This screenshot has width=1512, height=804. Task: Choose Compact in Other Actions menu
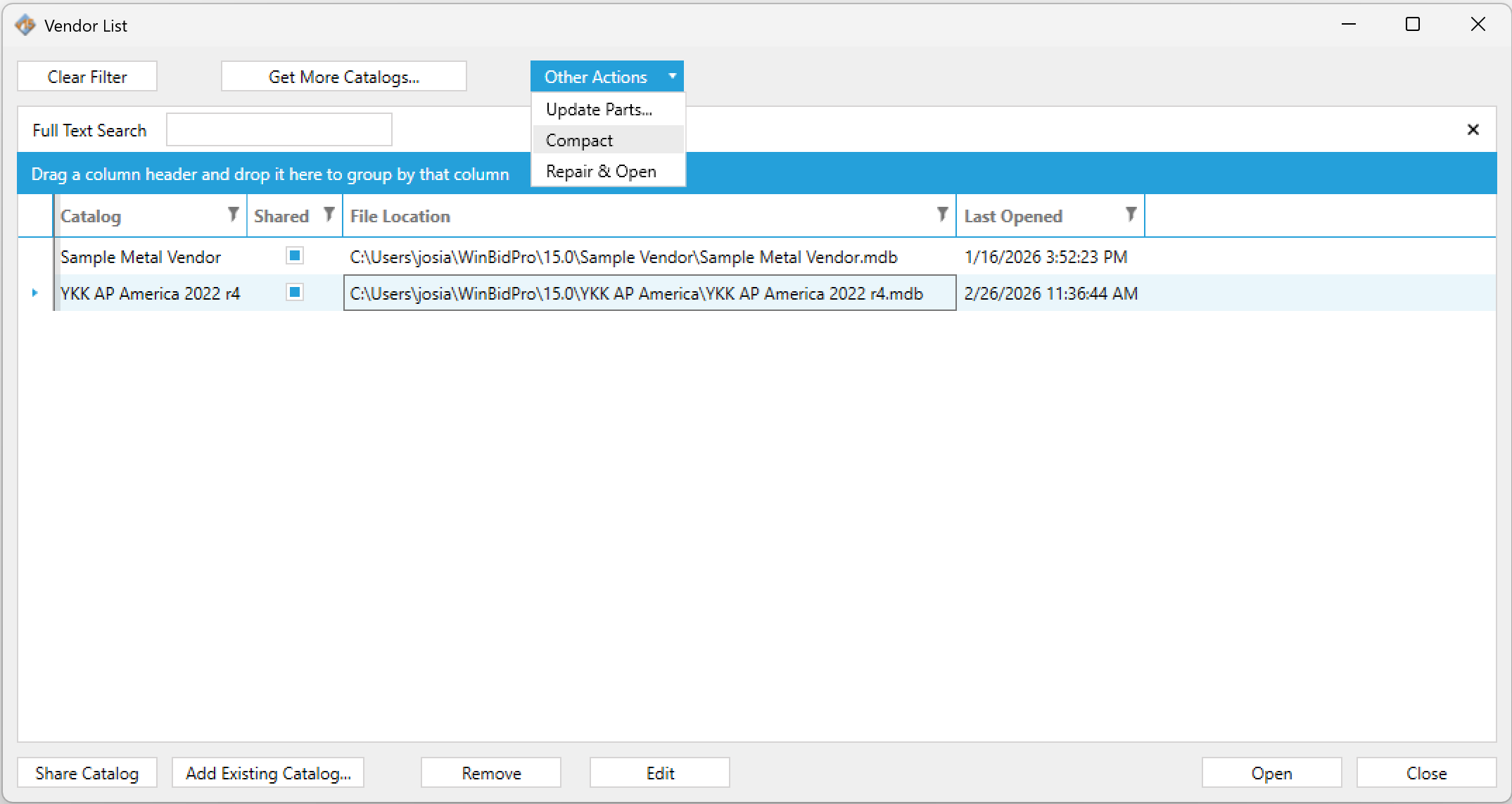579,141
